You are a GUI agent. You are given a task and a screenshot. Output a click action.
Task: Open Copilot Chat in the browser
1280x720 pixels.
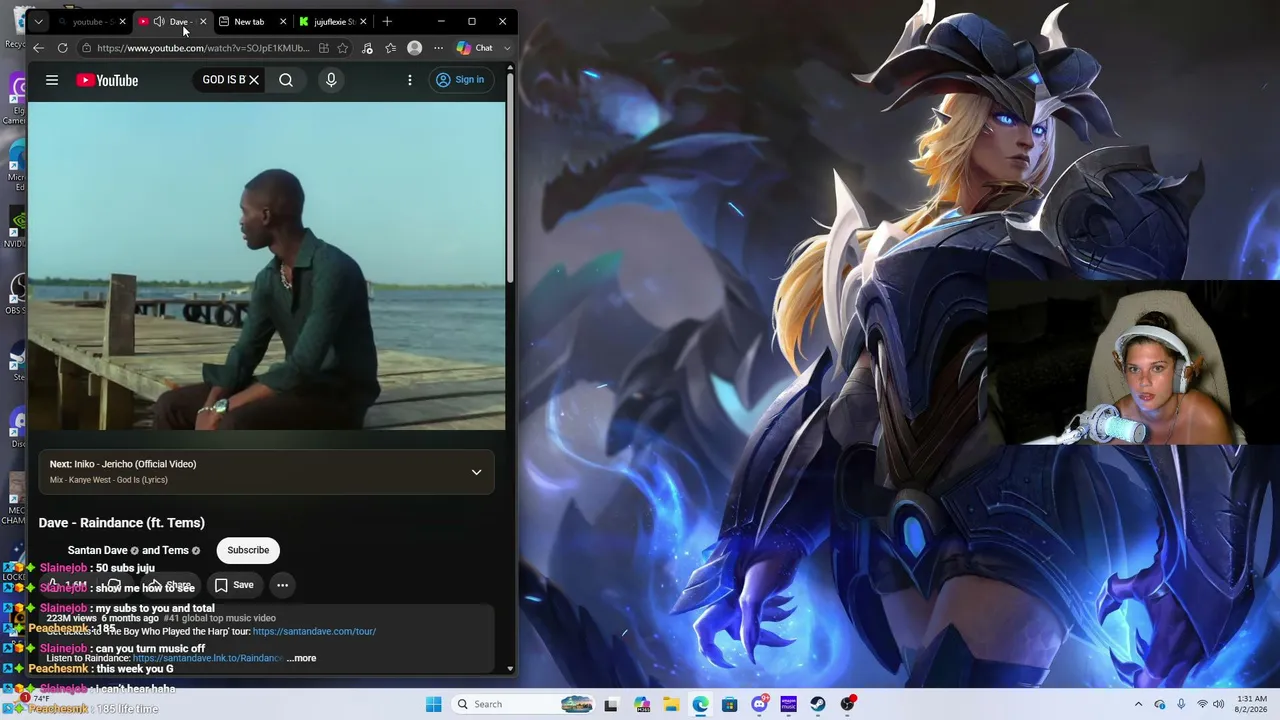[x=475, y=48]
